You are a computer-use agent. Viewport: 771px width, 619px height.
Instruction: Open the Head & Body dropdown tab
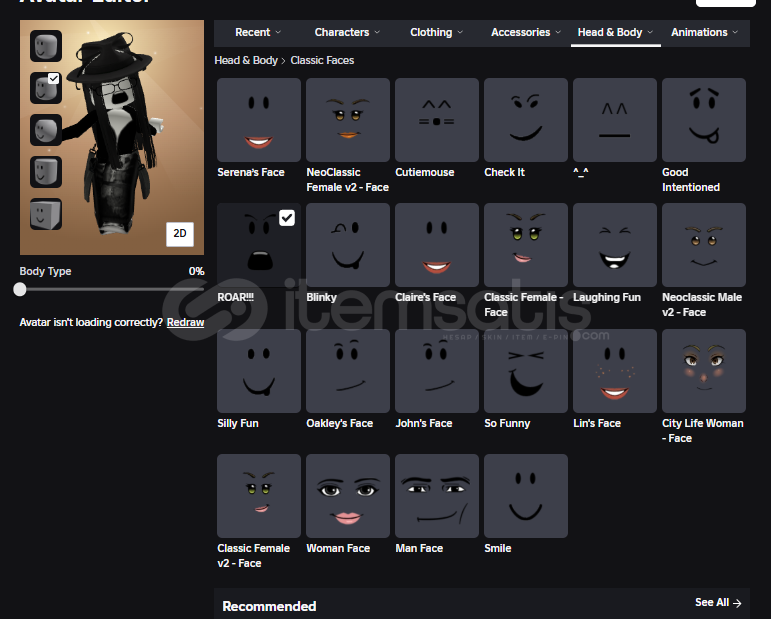[x=615, y=32]
